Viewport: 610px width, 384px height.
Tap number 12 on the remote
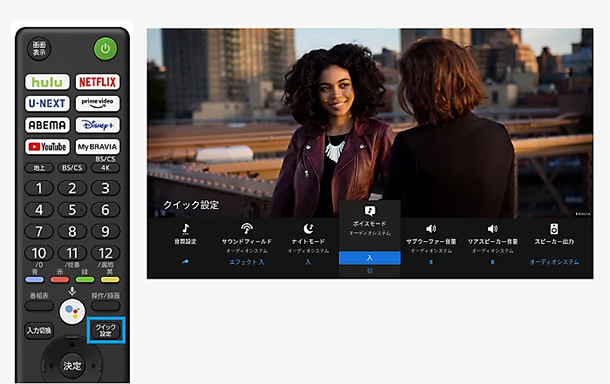[x=105, y=253]
